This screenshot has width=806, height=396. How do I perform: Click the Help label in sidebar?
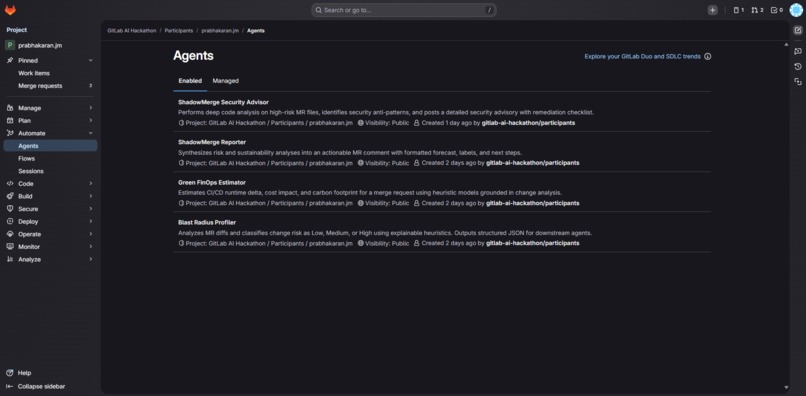click(x=25, y=373)
